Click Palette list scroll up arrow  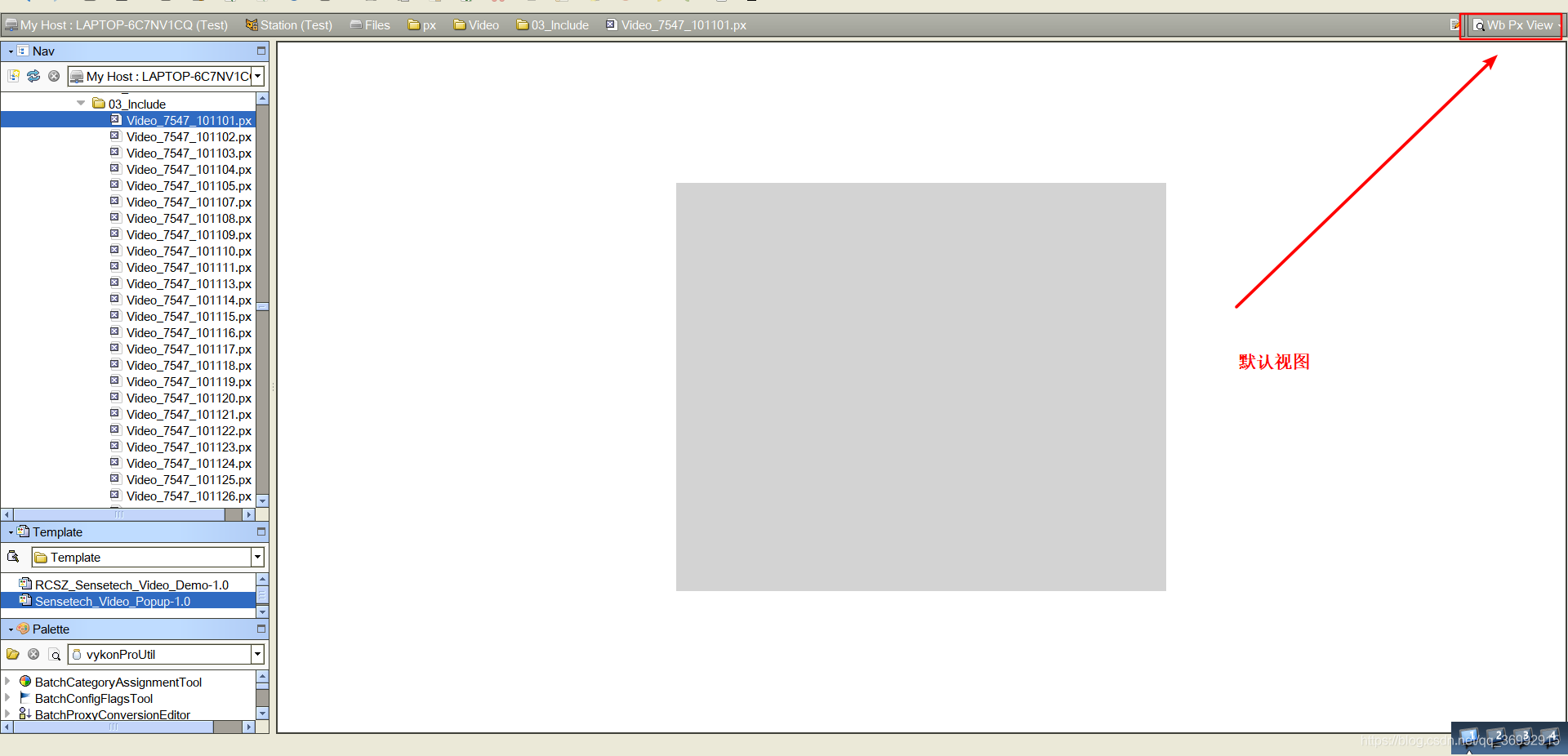pyautogui.click(x=262, y=676)
